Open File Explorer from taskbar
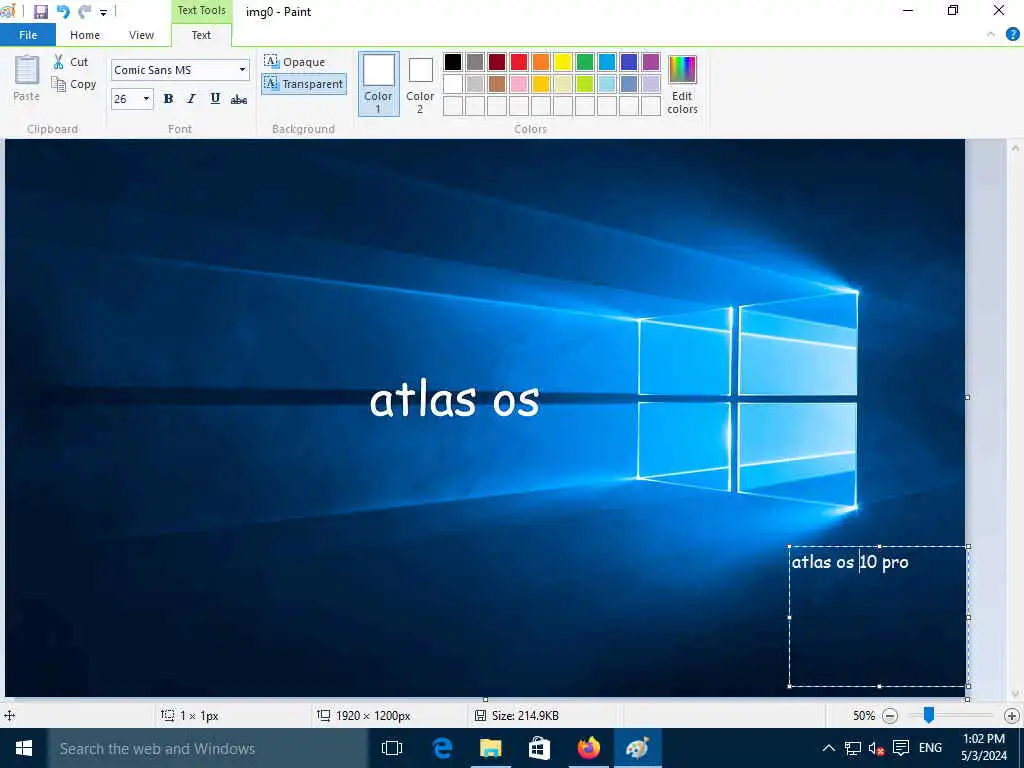 tap(490, 748)
